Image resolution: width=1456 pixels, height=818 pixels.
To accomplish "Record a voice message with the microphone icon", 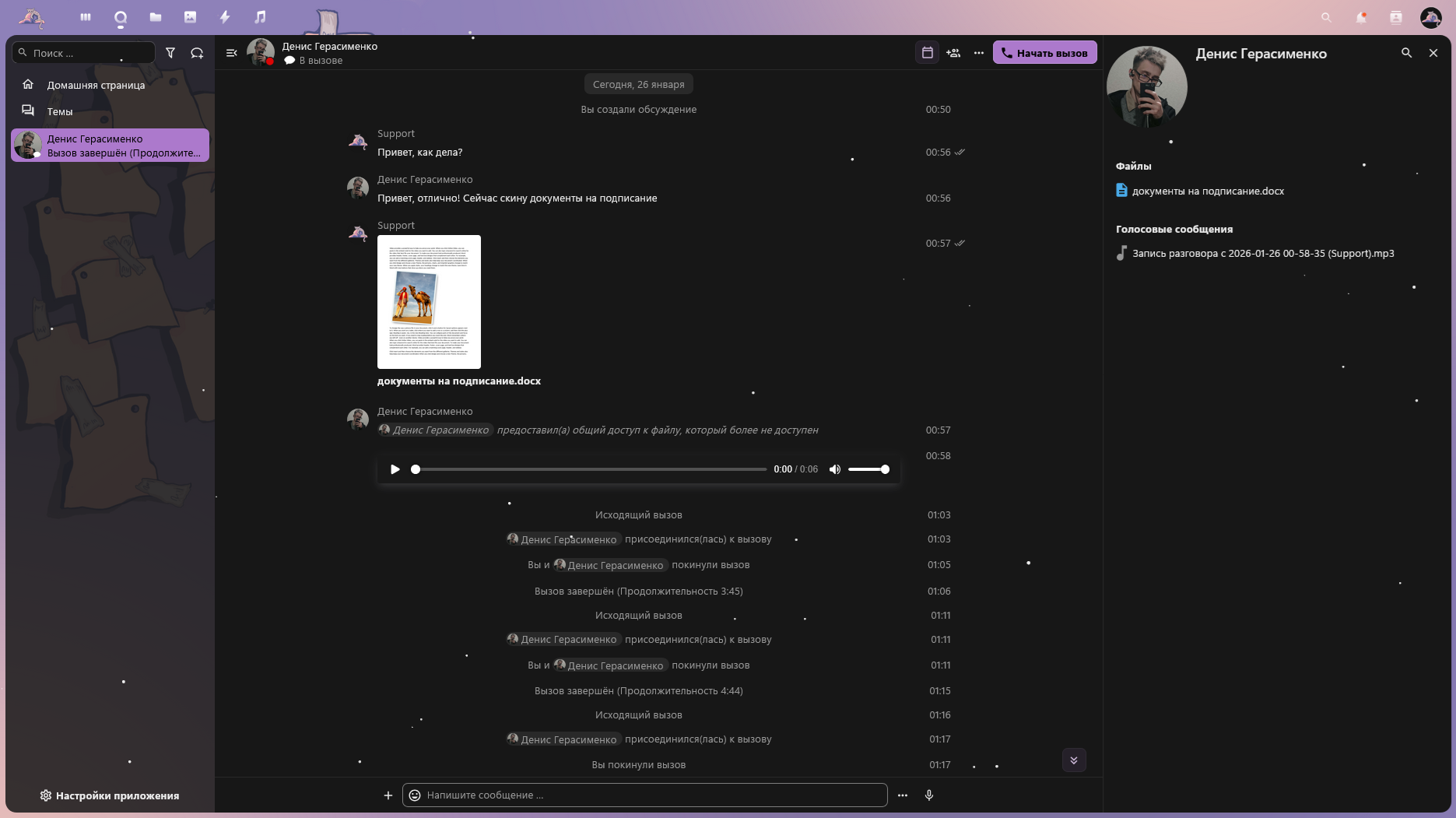I will coord(928,795).
